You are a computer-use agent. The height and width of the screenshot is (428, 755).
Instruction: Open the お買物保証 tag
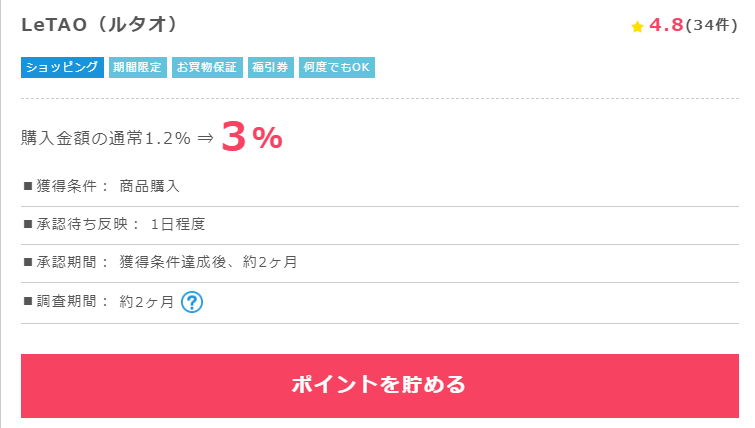[x=207, y=67]
